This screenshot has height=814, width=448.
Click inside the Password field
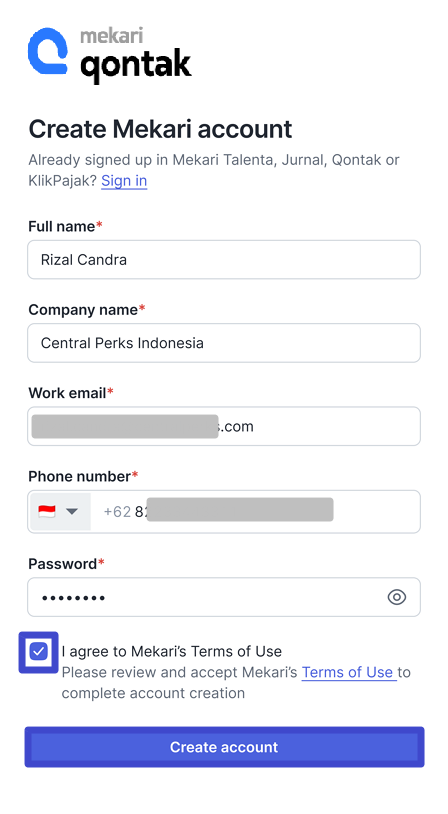(x=224, y=597)
